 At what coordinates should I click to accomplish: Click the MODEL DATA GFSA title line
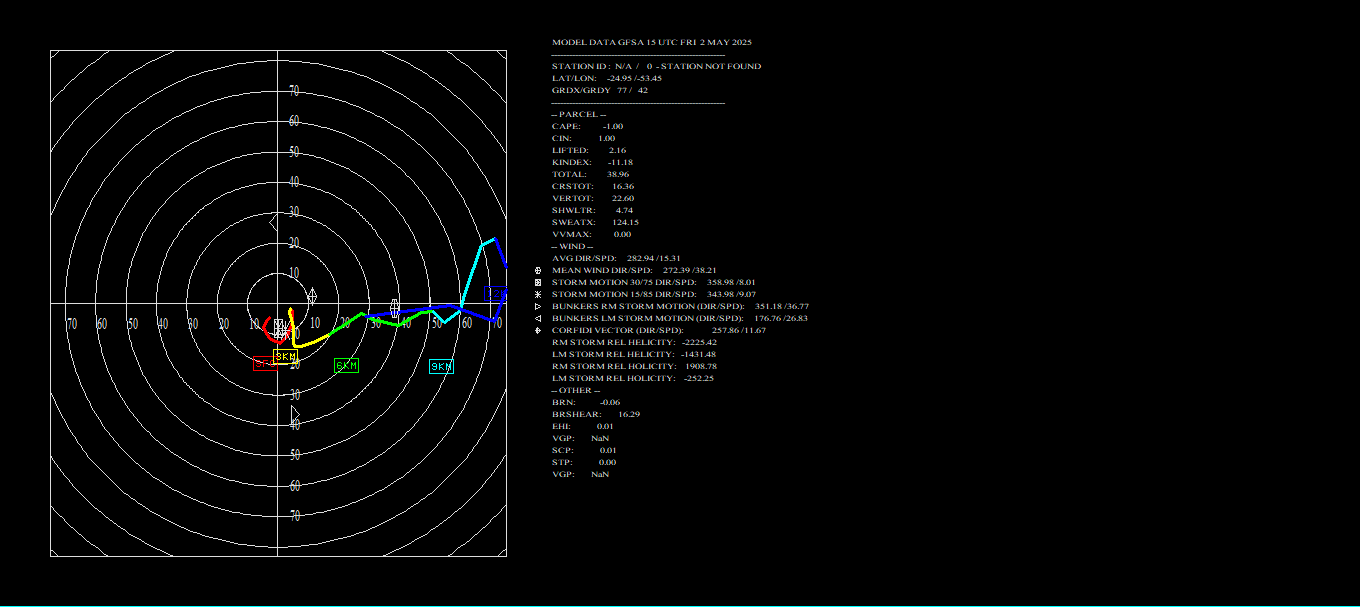click(x=652, y=42)
